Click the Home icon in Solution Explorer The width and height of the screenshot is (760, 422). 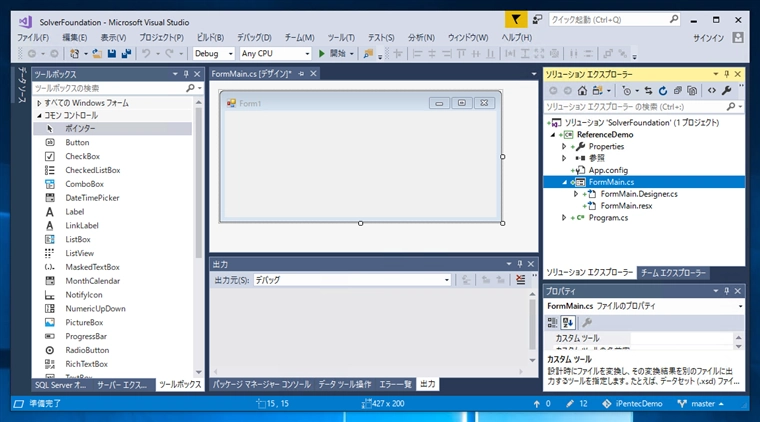tap(582, 91)
